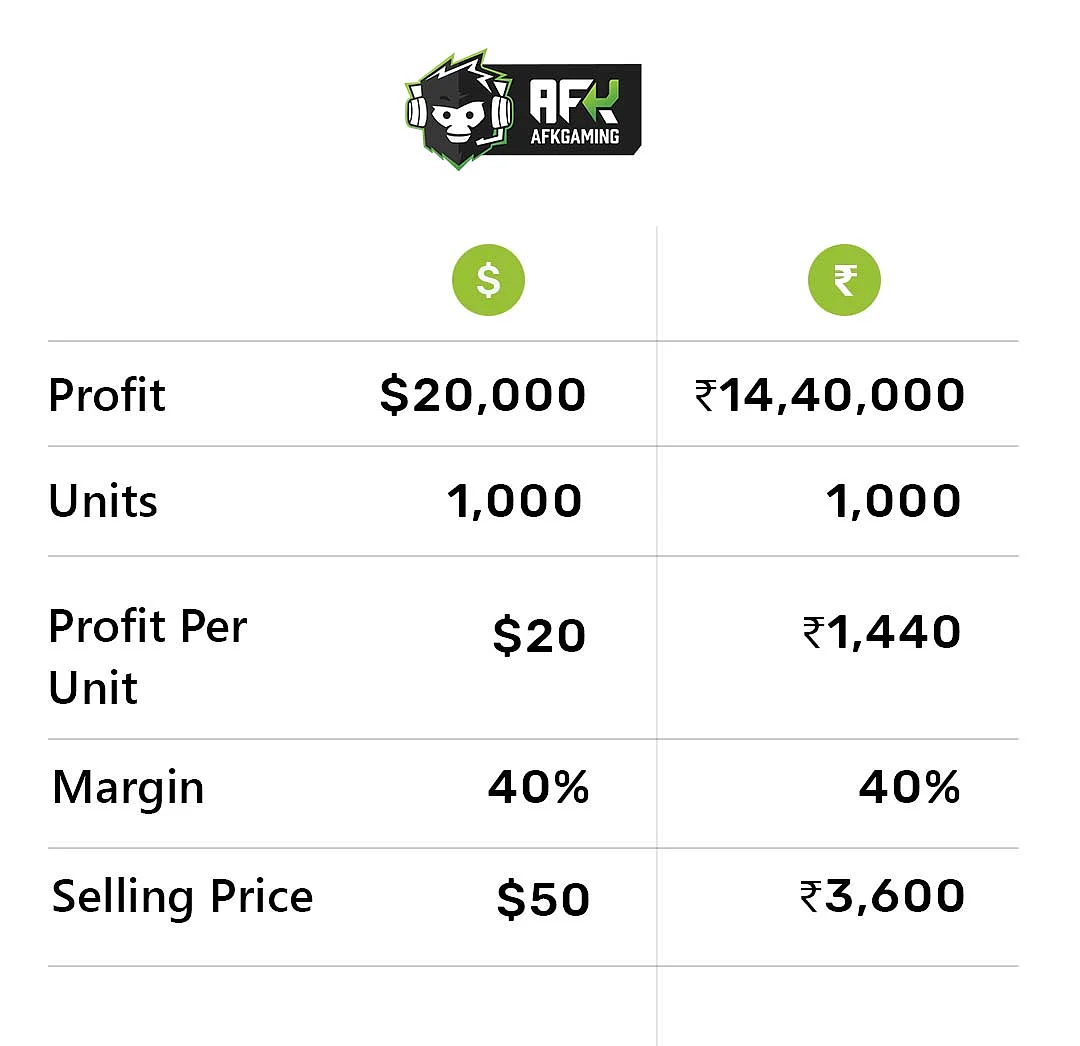Select the Margin row label
The width and height of the screenshot is (1080, 1046).
(x=128, y=788)
